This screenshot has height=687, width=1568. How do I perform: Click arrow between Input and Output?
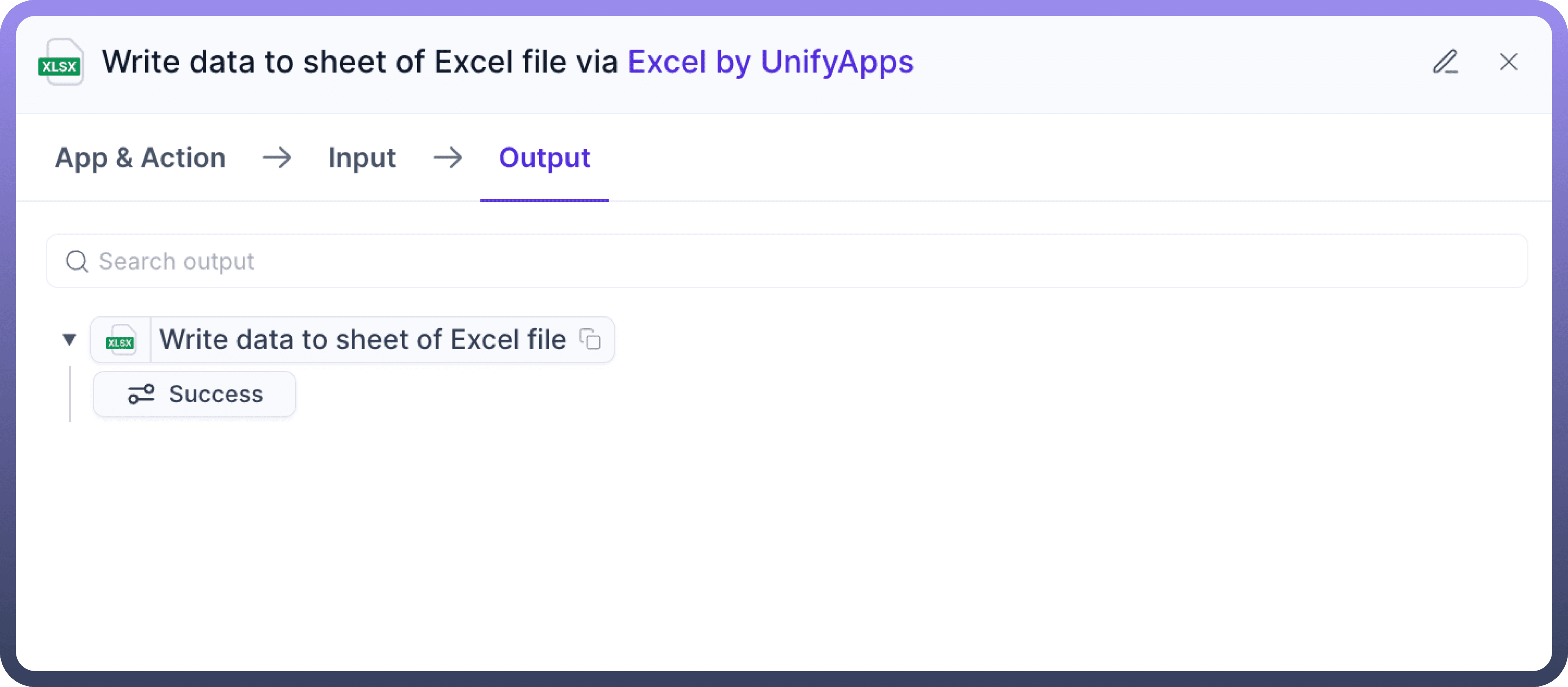click(x=447, y=158)
